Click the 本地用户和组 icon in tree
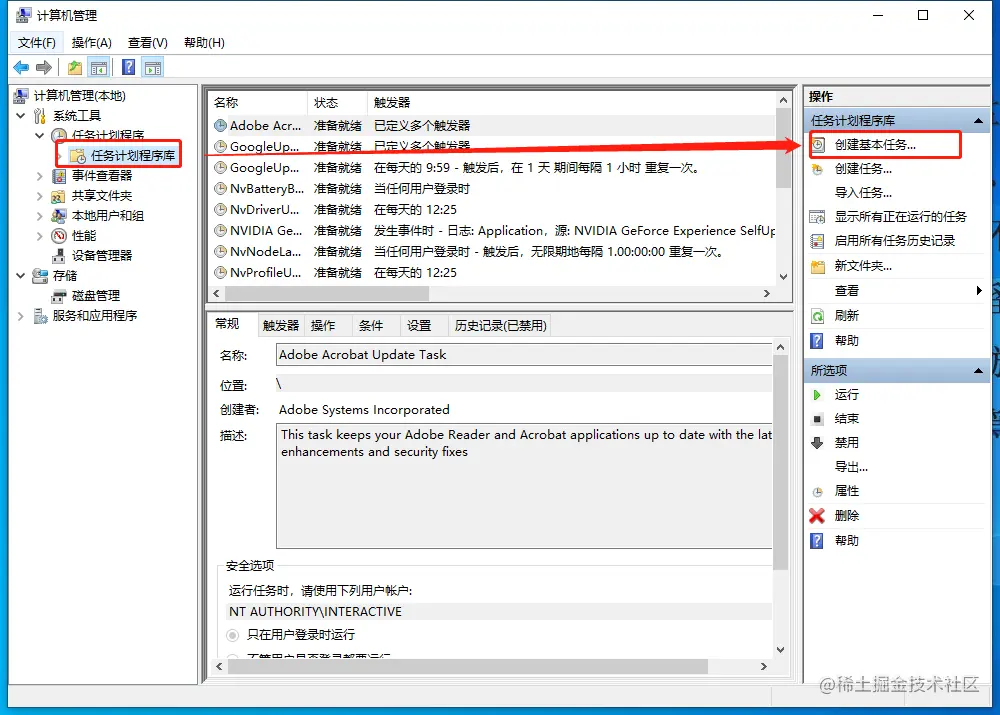This screenshot has height=715, width=1000. [59, 216]
